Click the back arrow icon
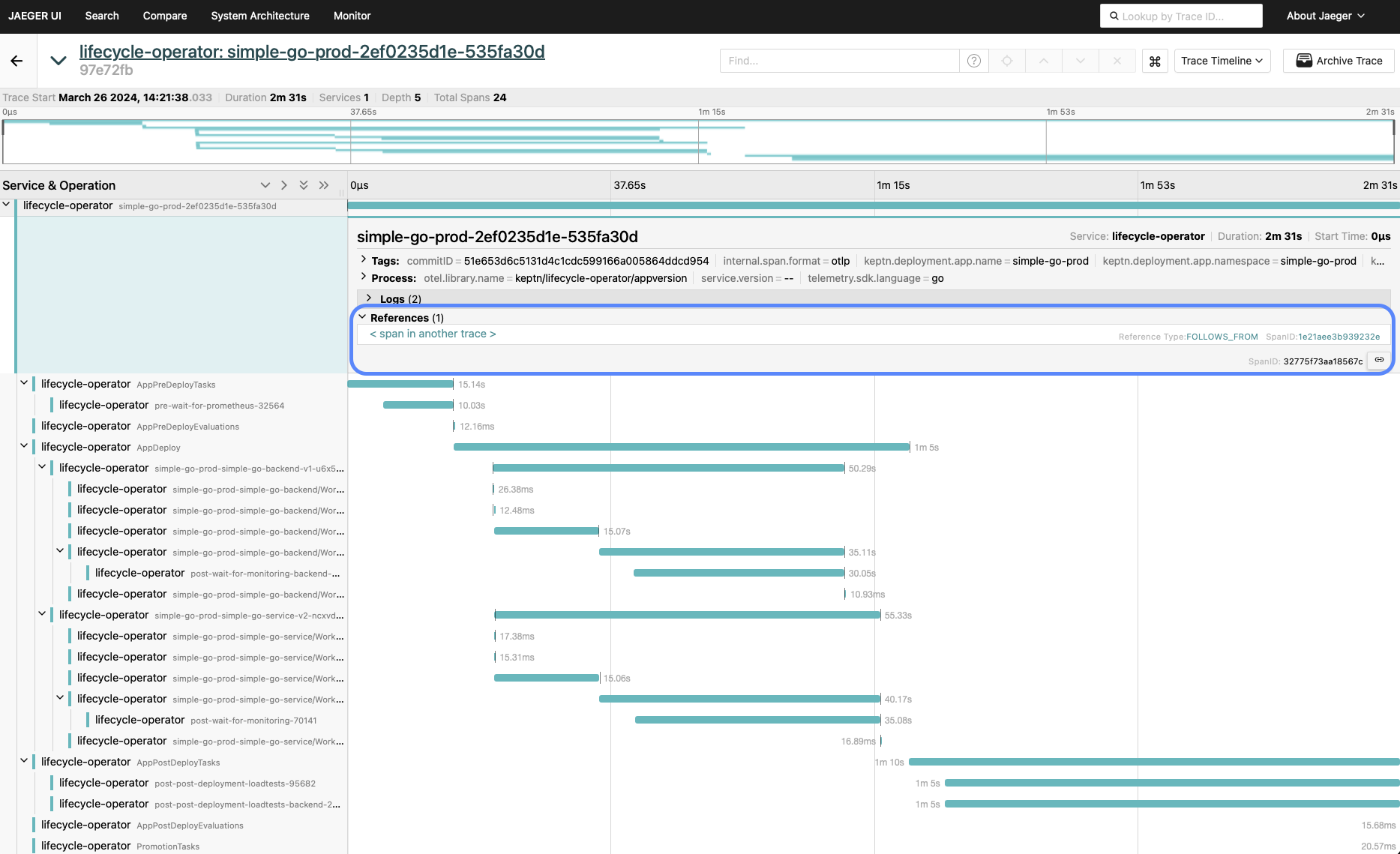This screenshot has width=1400, height=854. point(16,61)
